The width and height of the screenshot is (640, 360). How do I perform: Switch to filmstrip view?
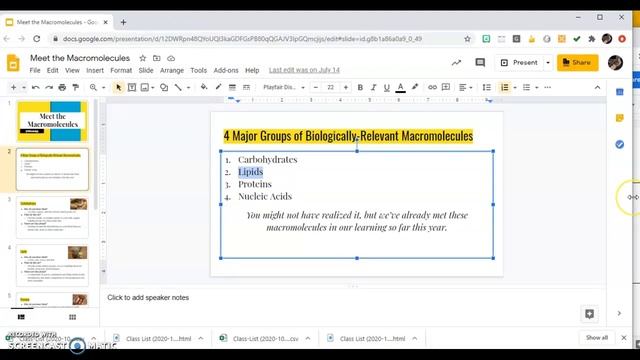click(21, 317)
